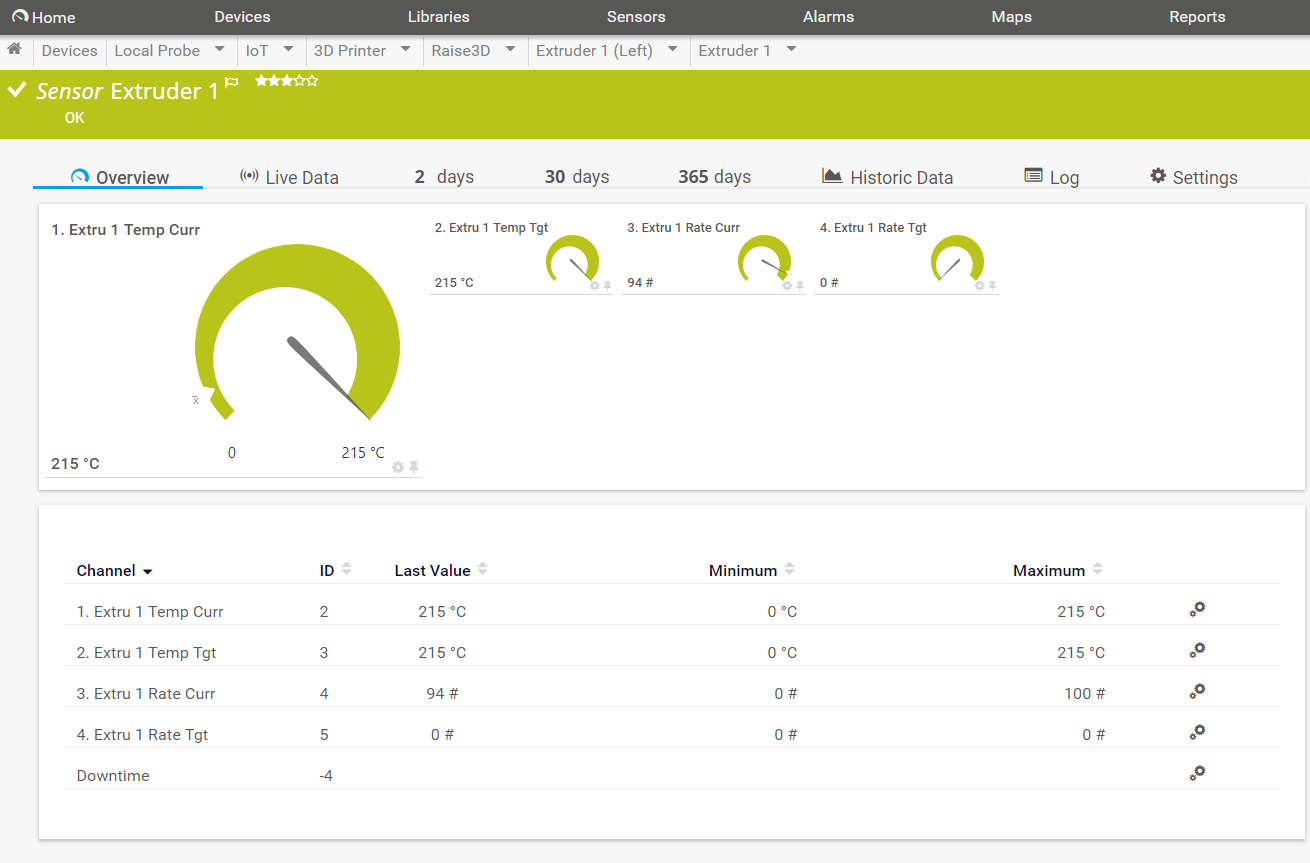1310x863 pixels.
Task: Sort table by Minimum column
Action: (x=752, y=570)
